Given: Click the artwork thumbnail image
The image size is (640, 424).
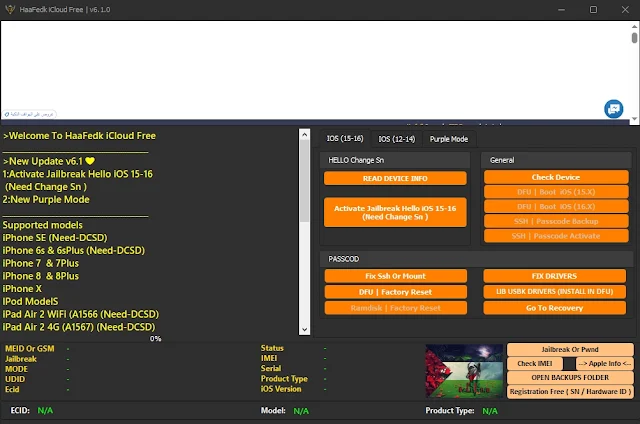Looking at the screenshot, I should point(464,371).
